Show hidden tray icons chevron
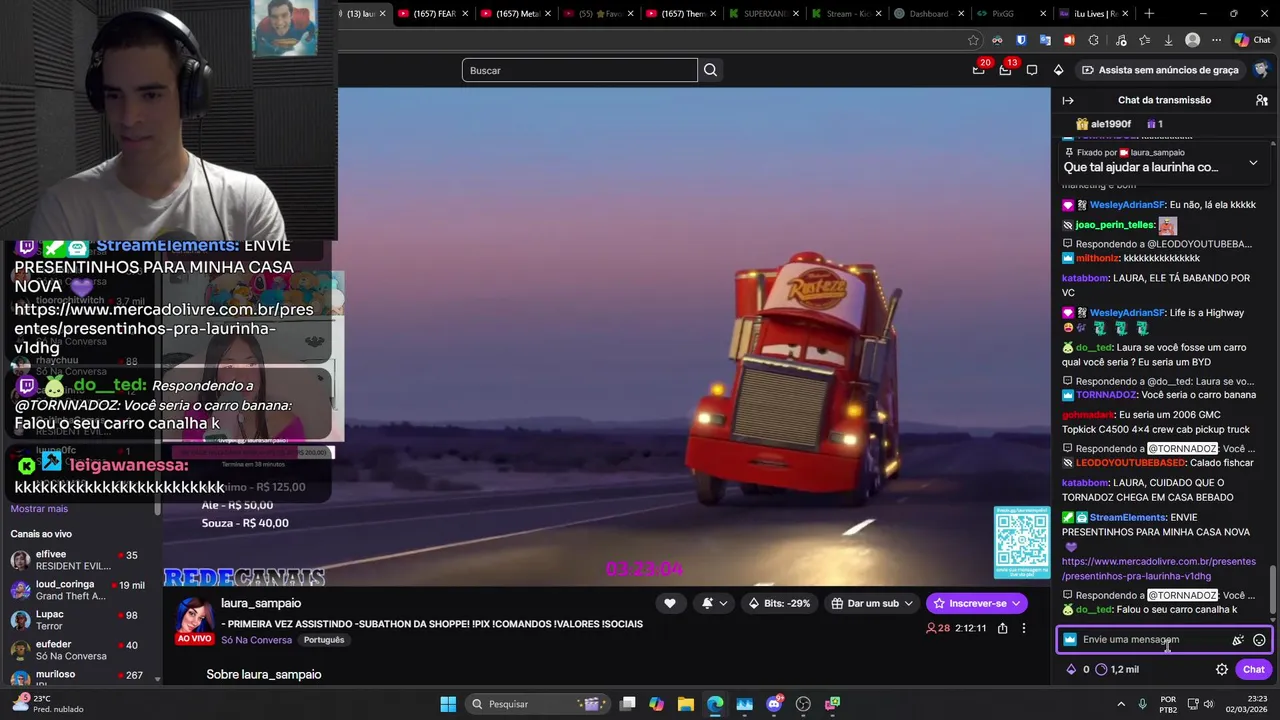1280x720 pixels. tap(1119, 704)
